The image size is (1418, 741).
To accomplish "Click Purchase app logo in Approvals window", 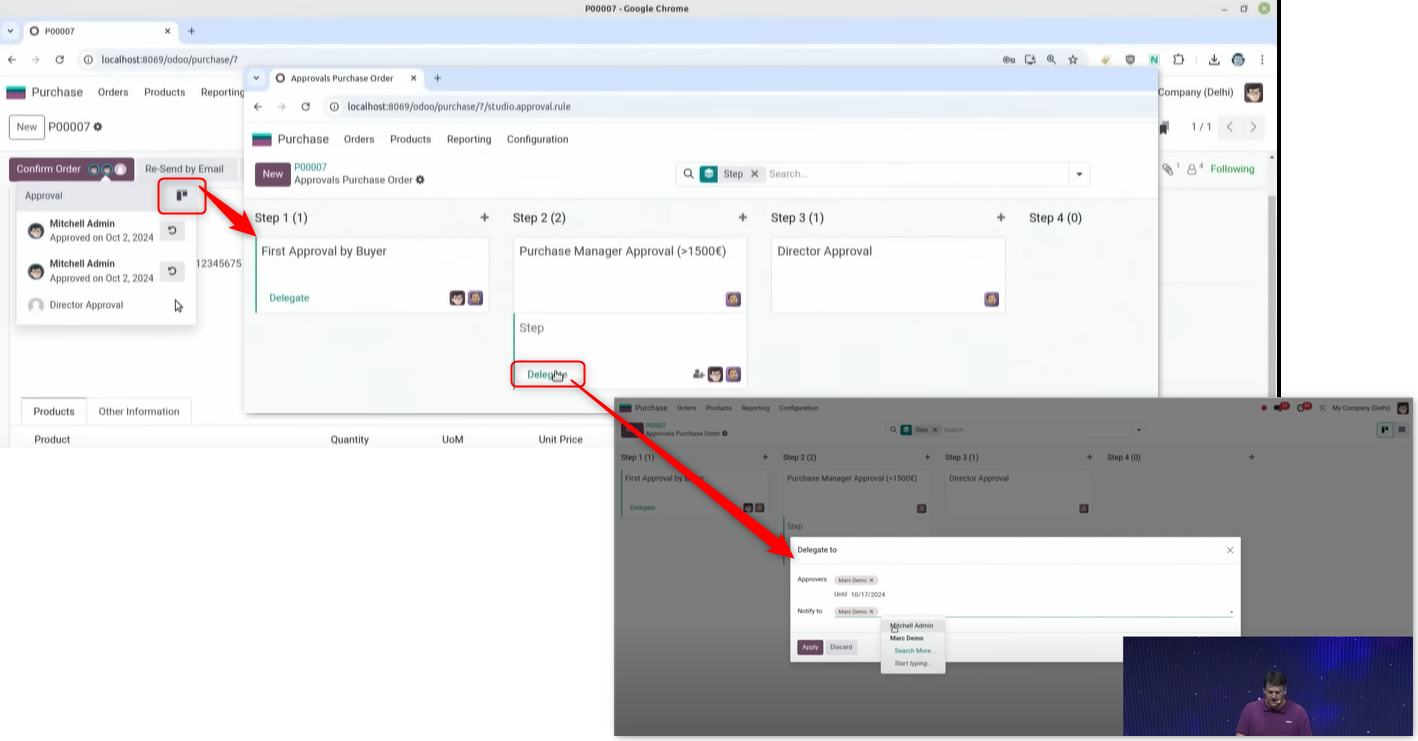I will coord(262,140).
